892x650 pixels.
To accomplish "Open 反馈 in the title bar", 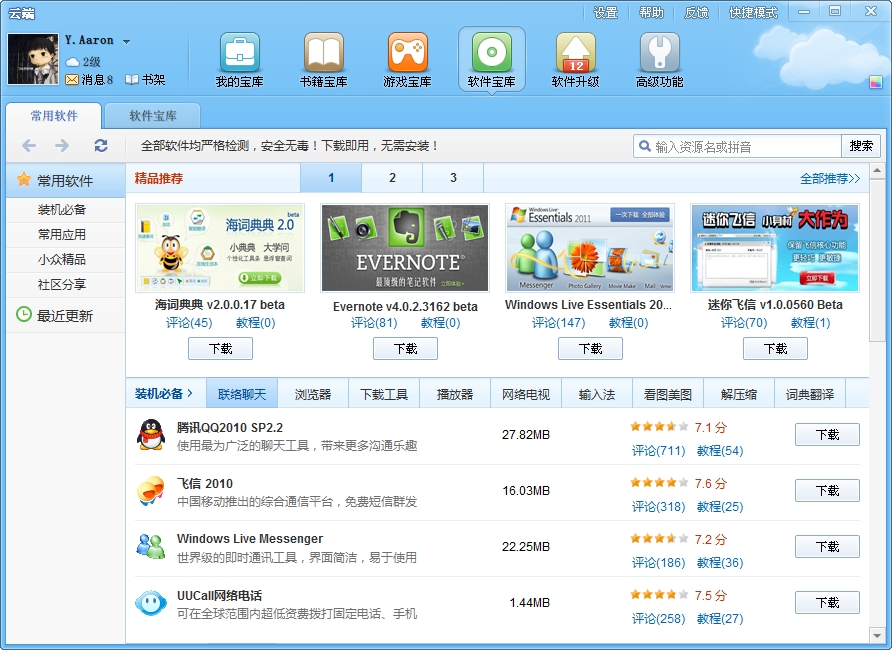I will [x=696, y=13].
